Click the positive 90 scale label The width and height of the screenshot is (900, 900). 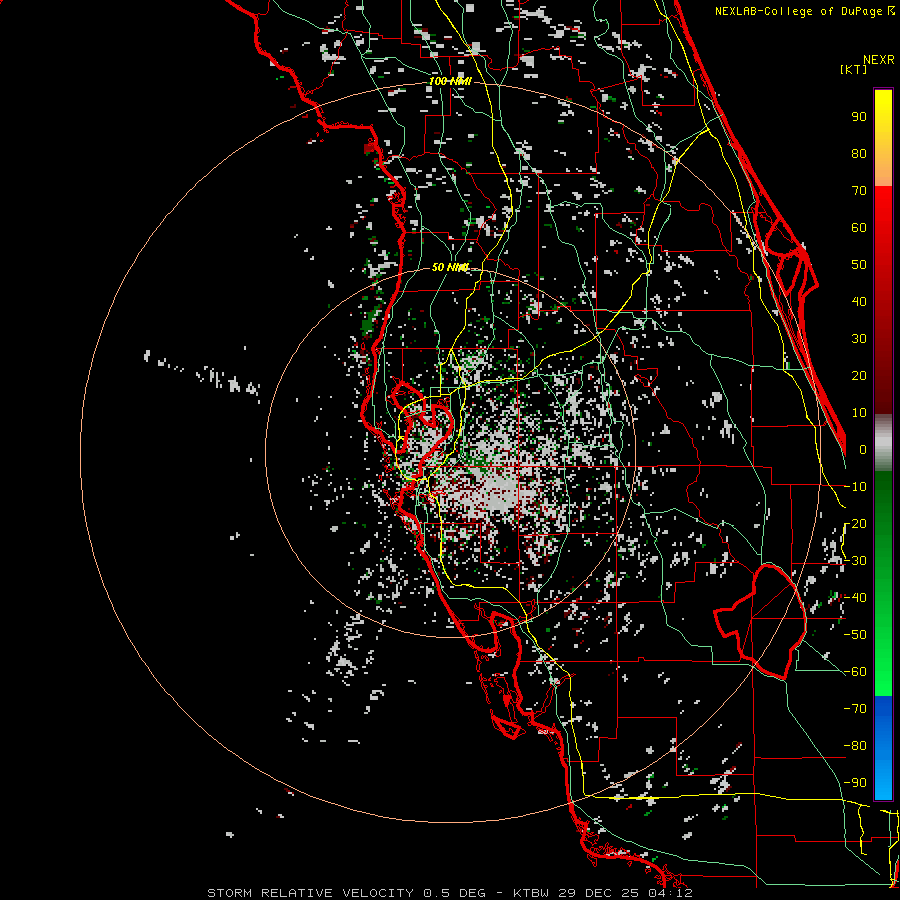[x=859, y=117]
